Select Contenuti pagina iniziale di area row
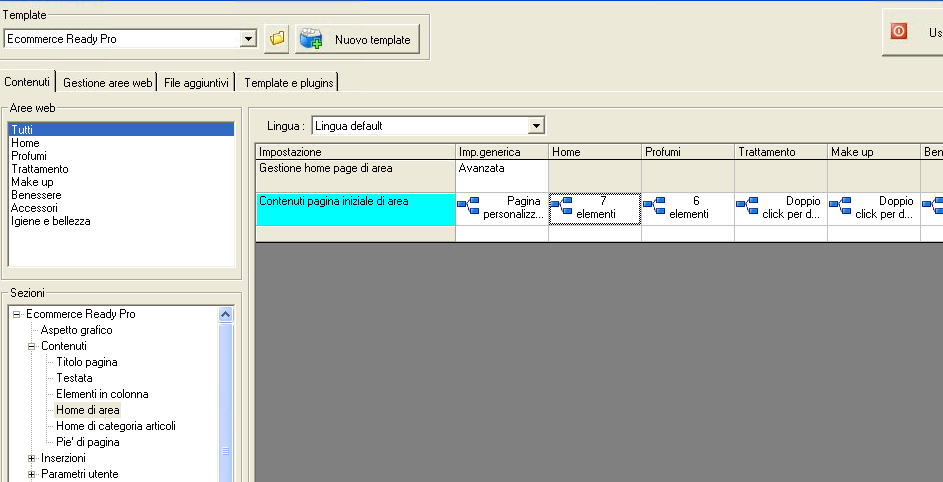Screen dimensions: 943x482 pos(355,209)
